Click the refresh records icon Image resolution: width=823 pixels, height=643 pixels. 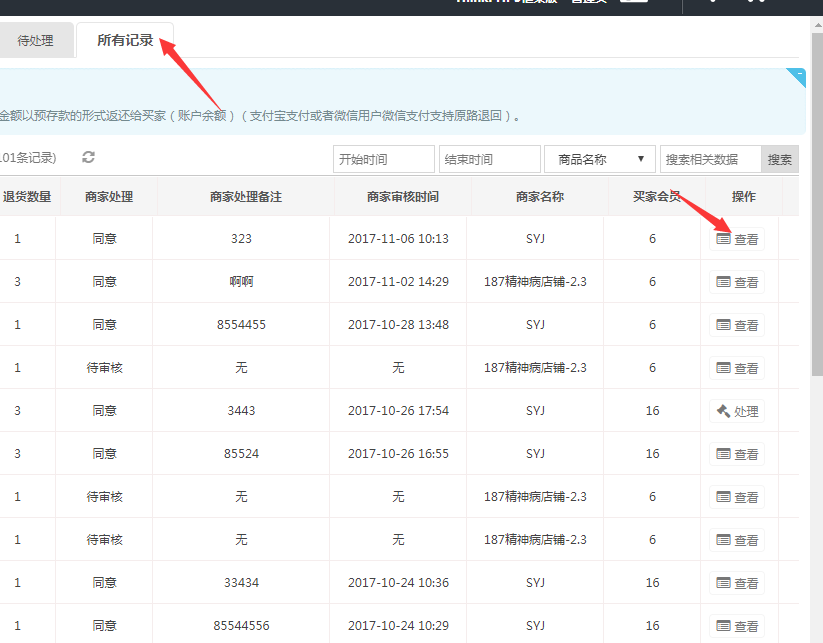pyautogui.click(x=88, y=158)
